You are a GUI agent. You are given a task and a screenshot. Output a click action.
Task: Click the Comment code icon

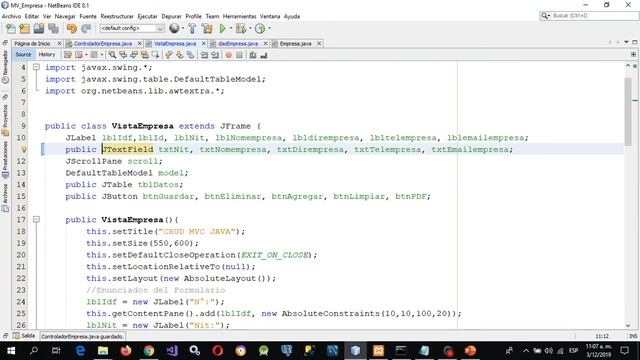click(x=253, y=55)
